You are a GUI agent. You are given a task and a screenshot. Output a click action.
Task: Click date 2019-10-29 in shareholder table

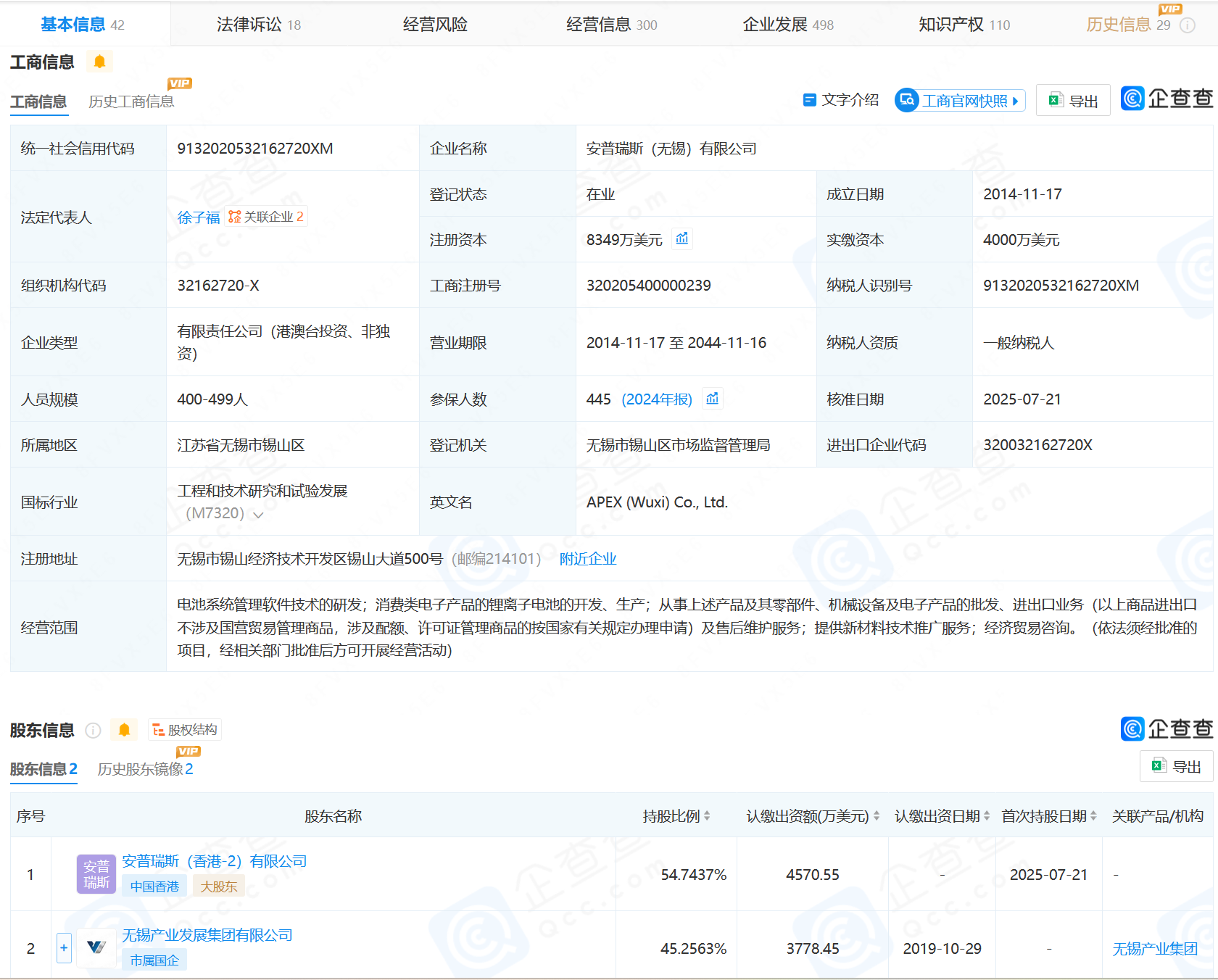click(x=942, y=949)
